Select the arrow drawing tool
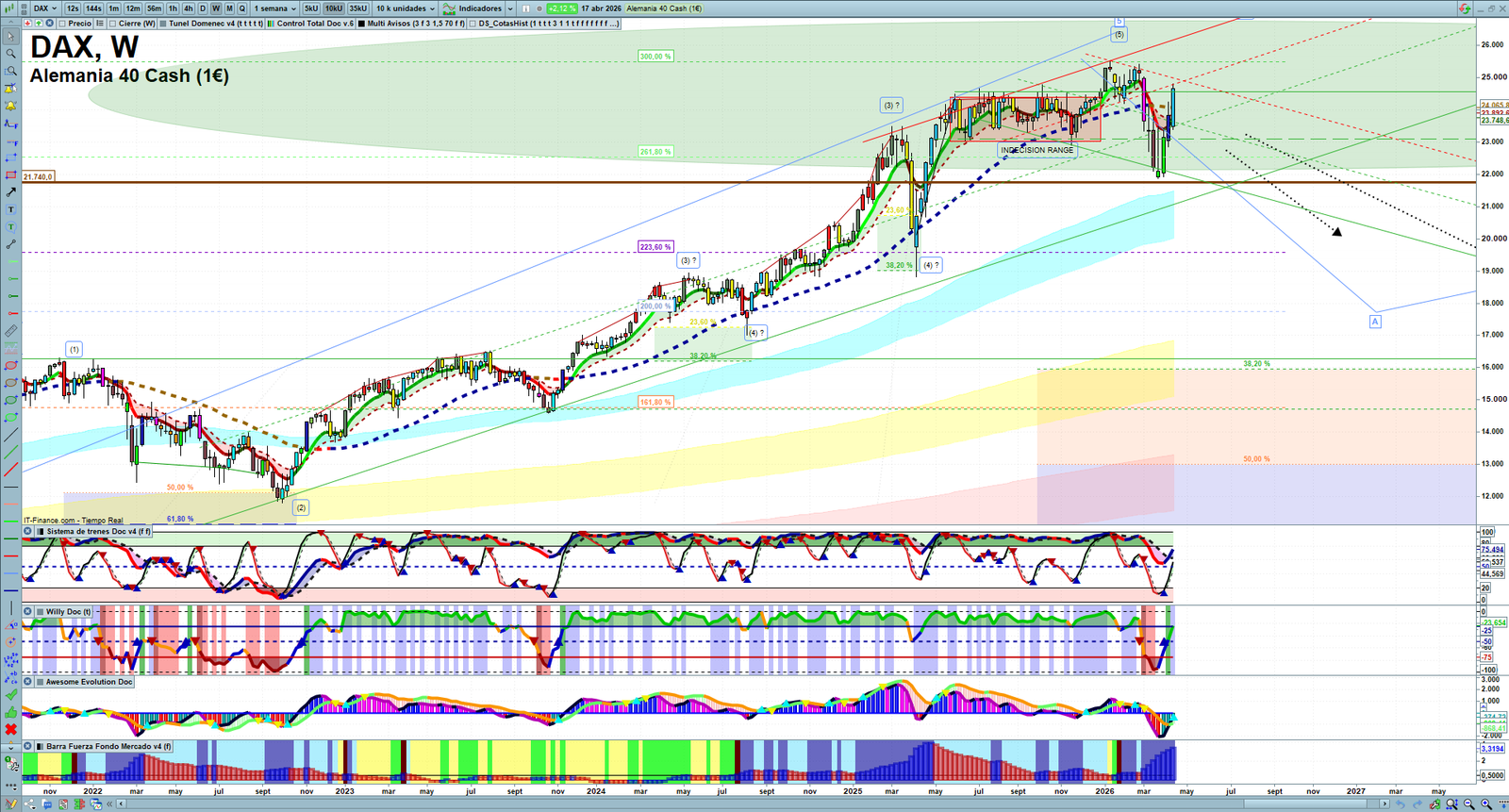Image resolution: width=1509 pixels, height=812 pixels. pyautogui.click(x=11, y=192)
